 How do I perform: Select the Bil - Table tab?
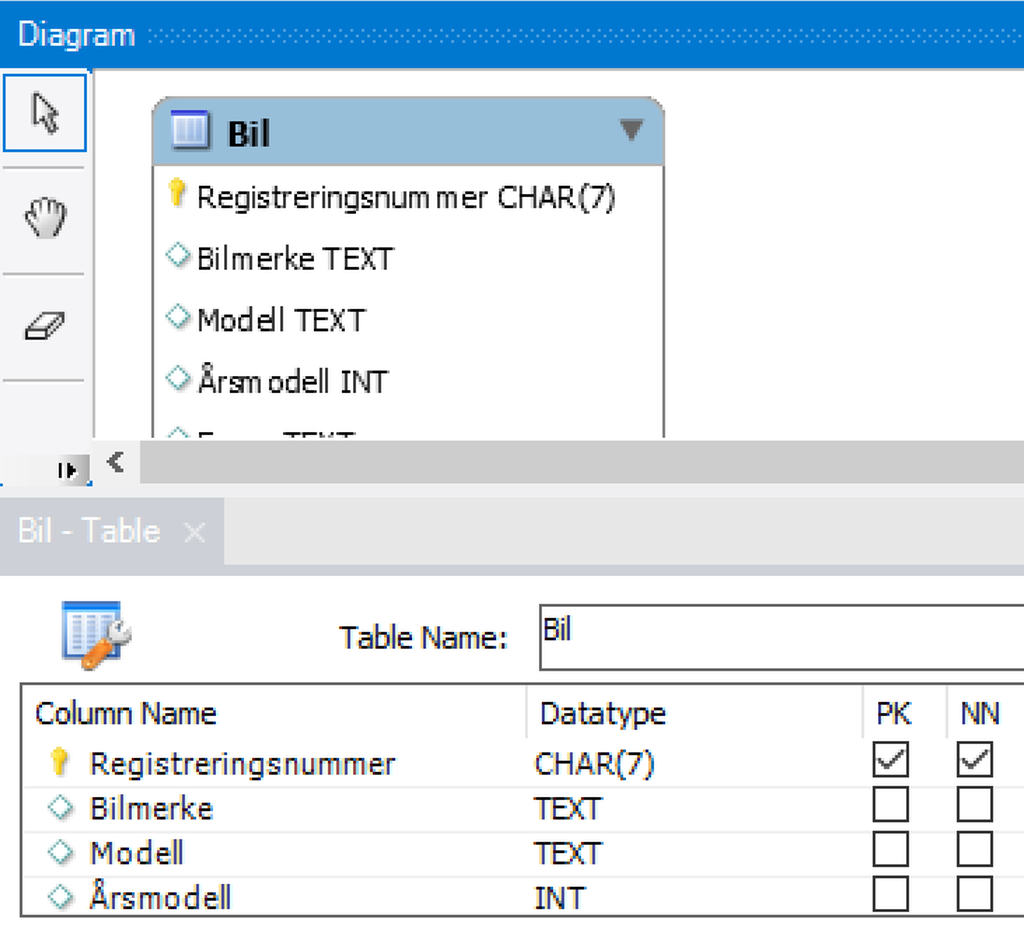point(87,531)
